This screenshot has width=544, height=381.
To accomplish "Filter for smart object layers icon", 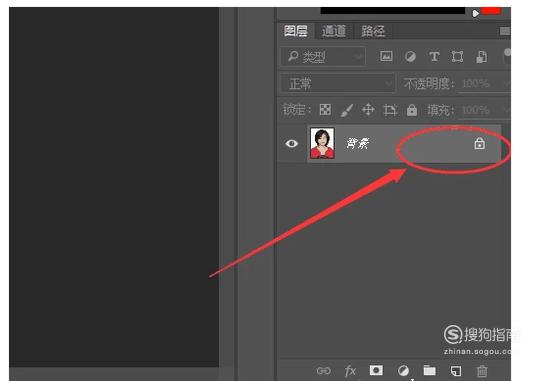I will pos(482,57).
